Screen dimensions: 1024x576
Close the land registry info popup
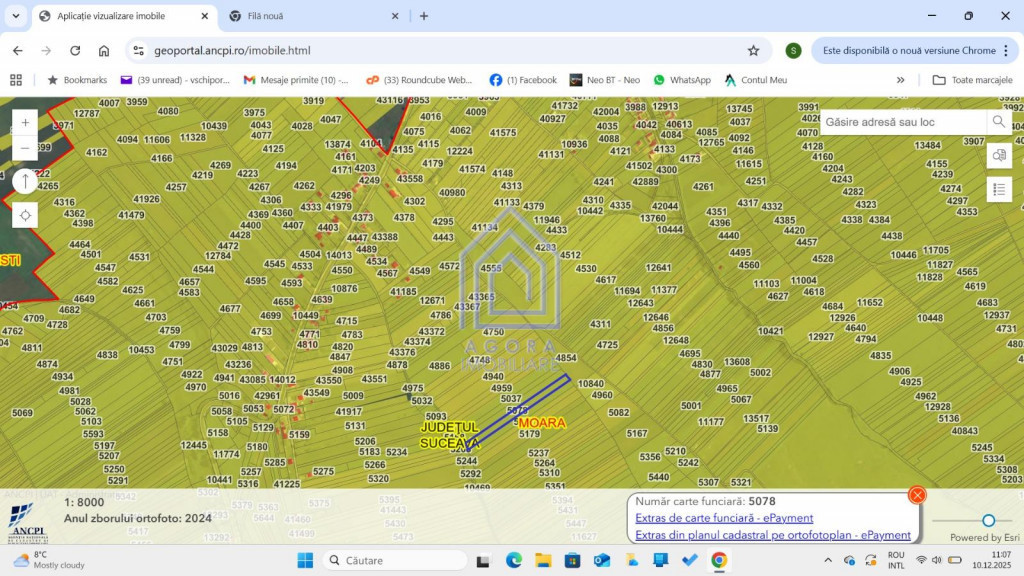[x=917, y=495]
